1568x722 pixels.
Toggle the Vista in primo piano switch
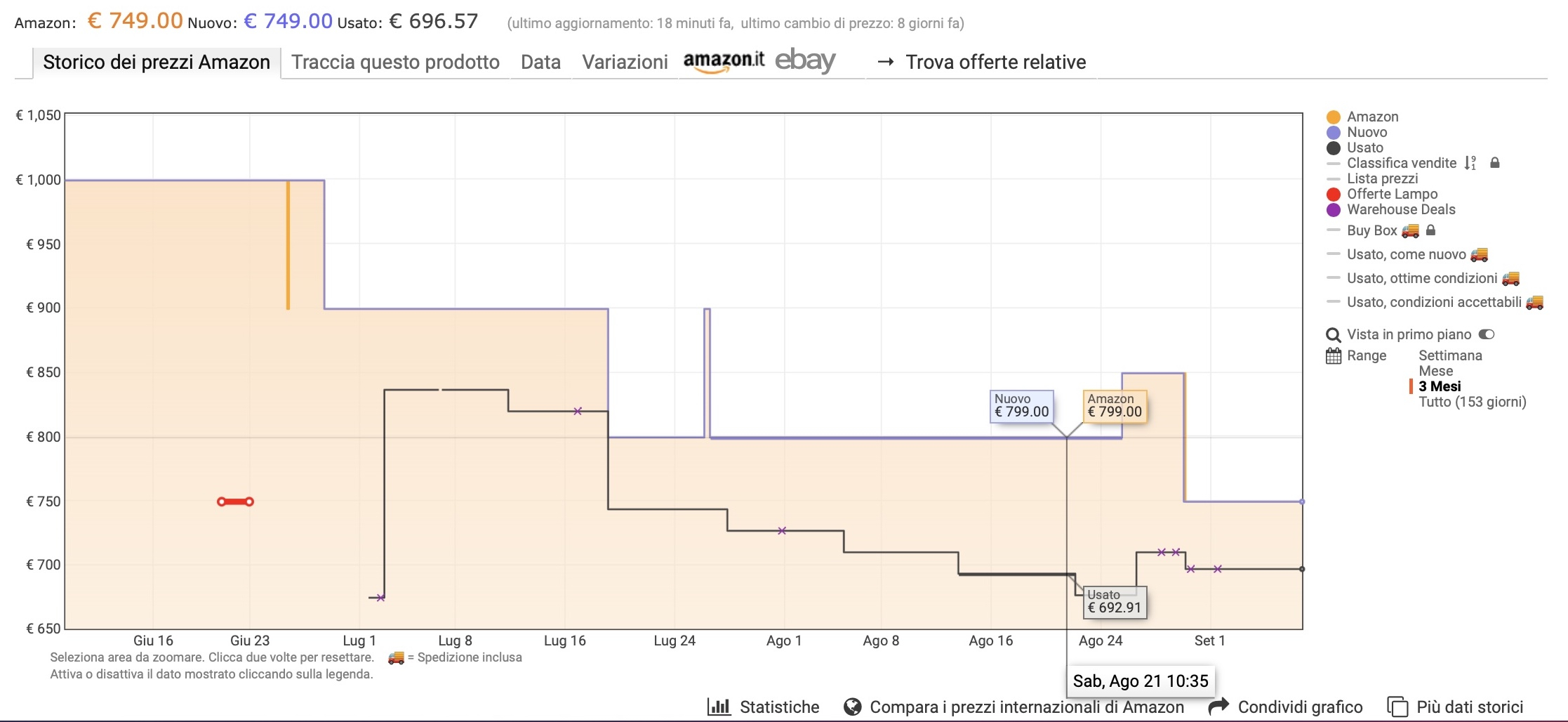pos(1487,334)
